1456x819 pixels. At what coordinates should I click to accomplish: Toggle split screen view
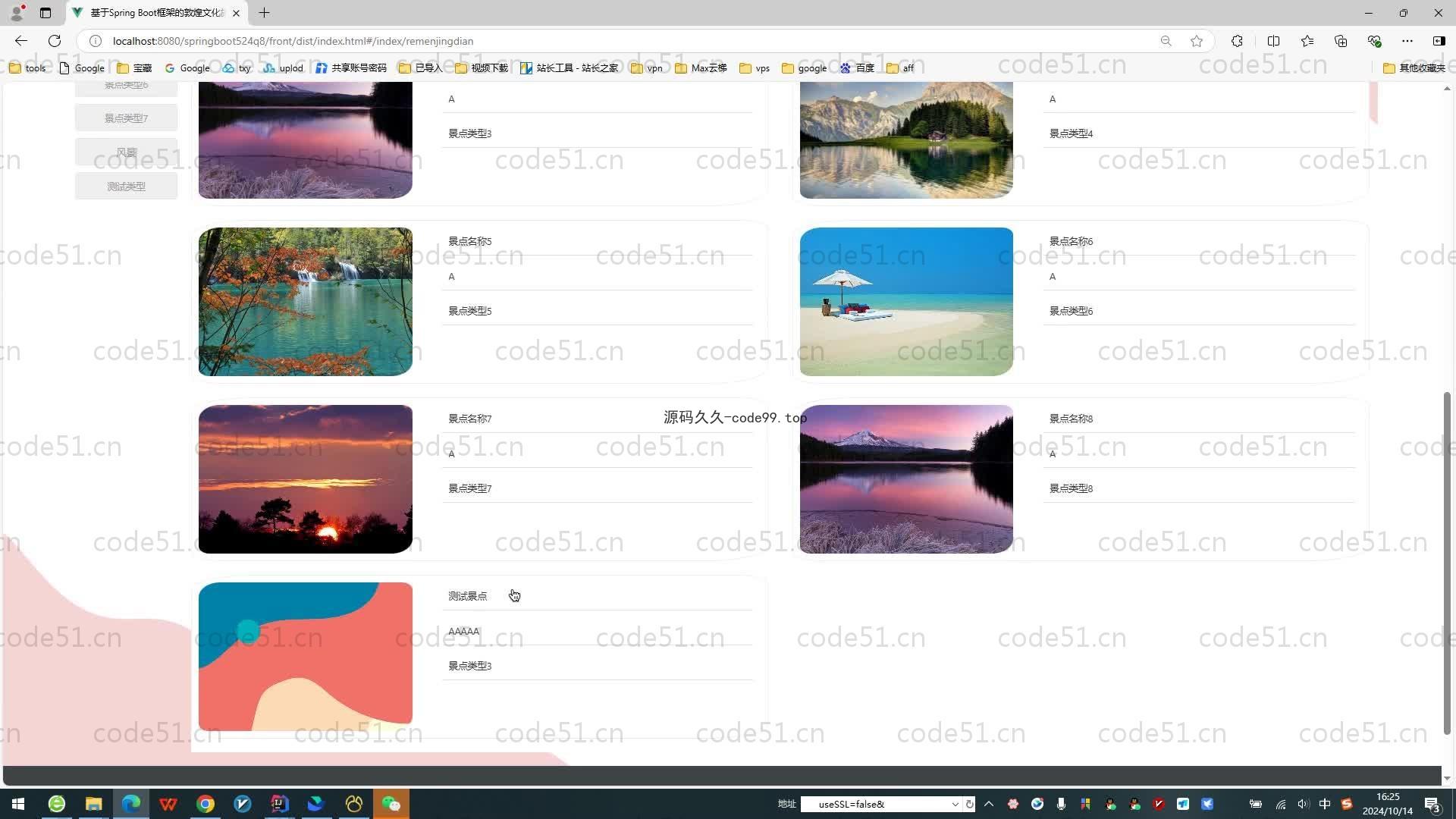[x=1273, y=41]
